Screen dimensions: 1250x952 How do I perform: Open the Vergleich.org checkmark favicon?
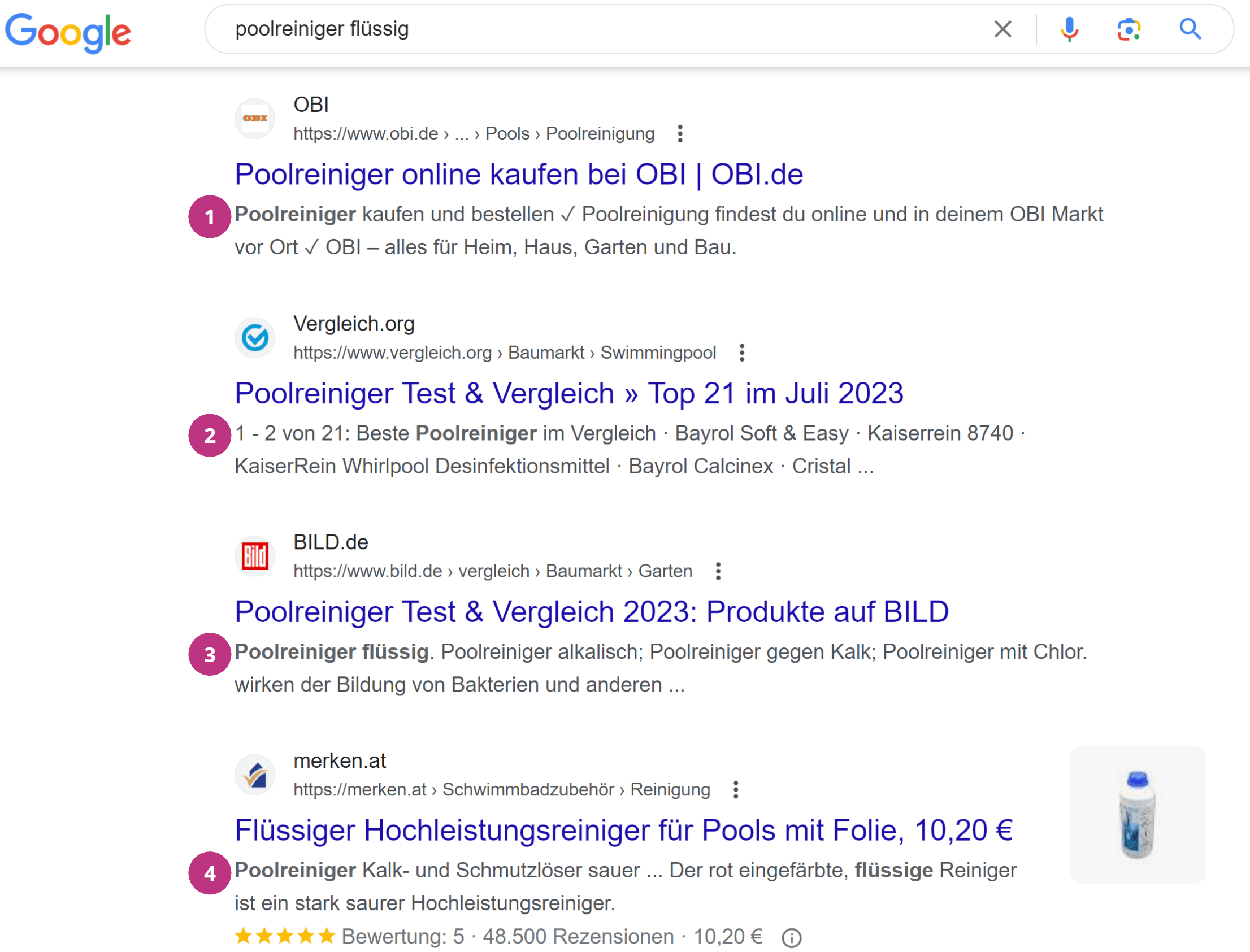pos(255,338)
